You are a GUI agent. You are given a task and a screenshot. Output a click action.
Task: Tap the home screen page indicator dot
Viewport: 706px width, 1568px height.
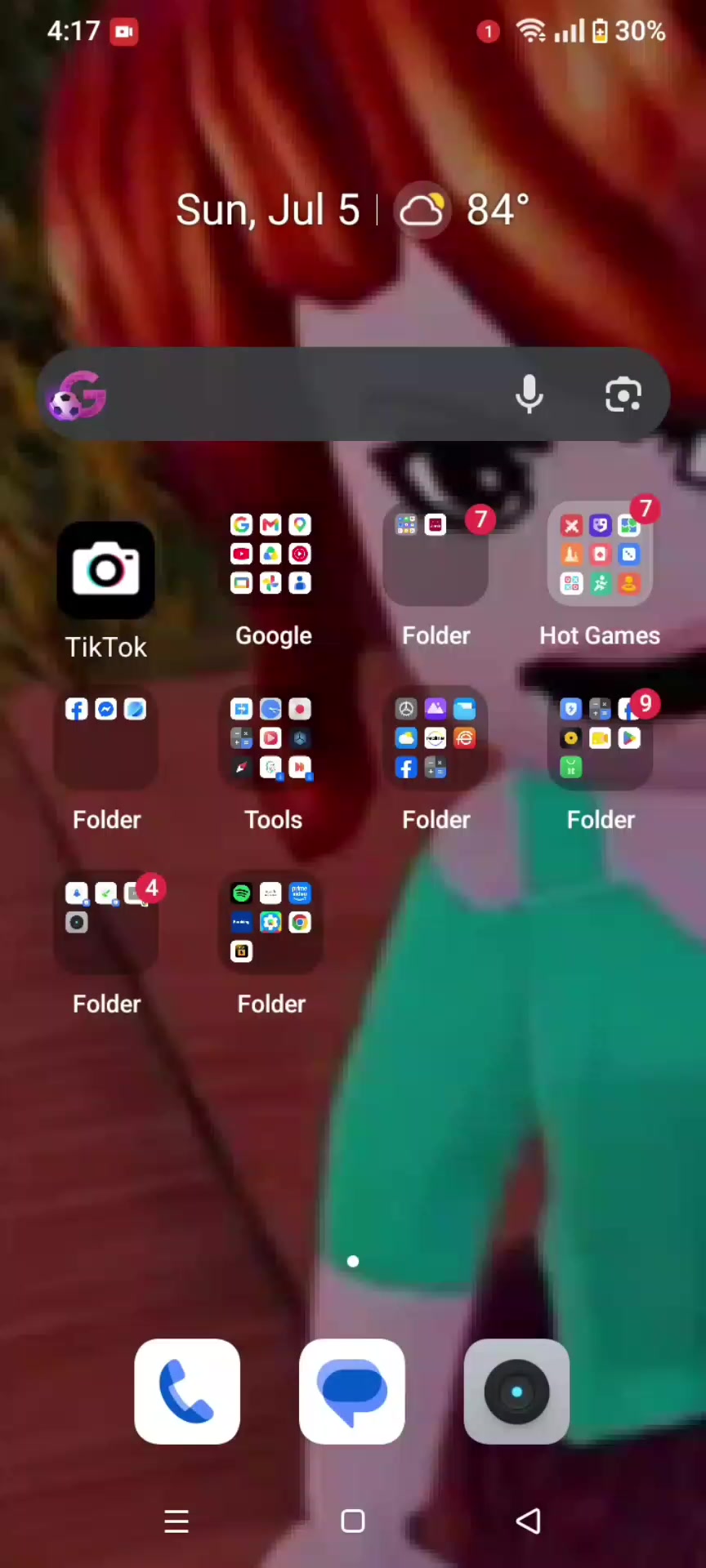(x=353, y=1262)
